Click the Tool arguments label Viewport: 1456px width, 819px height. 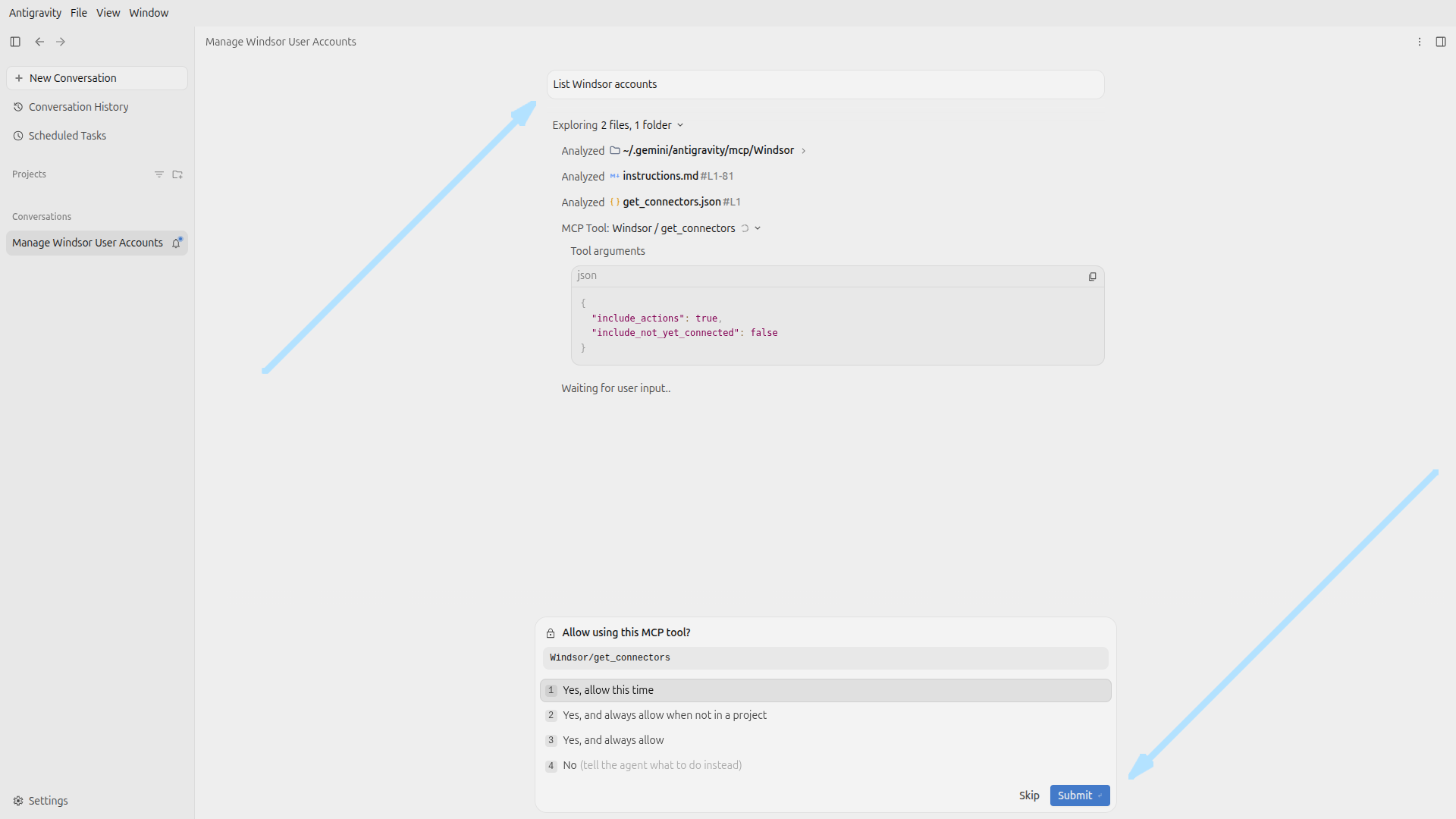[607, 251]
